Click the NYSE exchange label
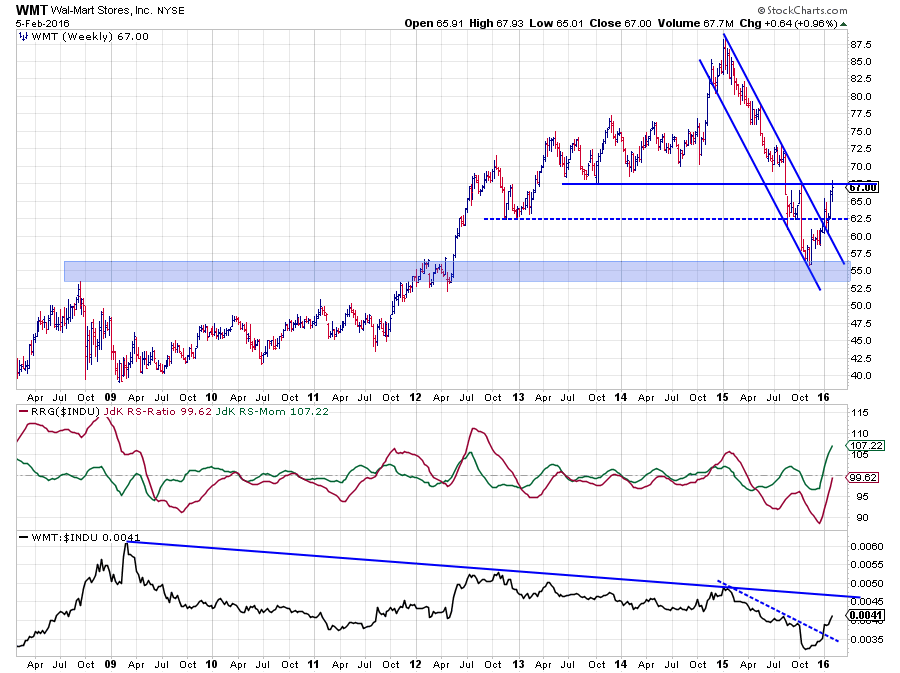Image resolution: width=900 pixels, height=673 pixels. click(x=171, y=10)
